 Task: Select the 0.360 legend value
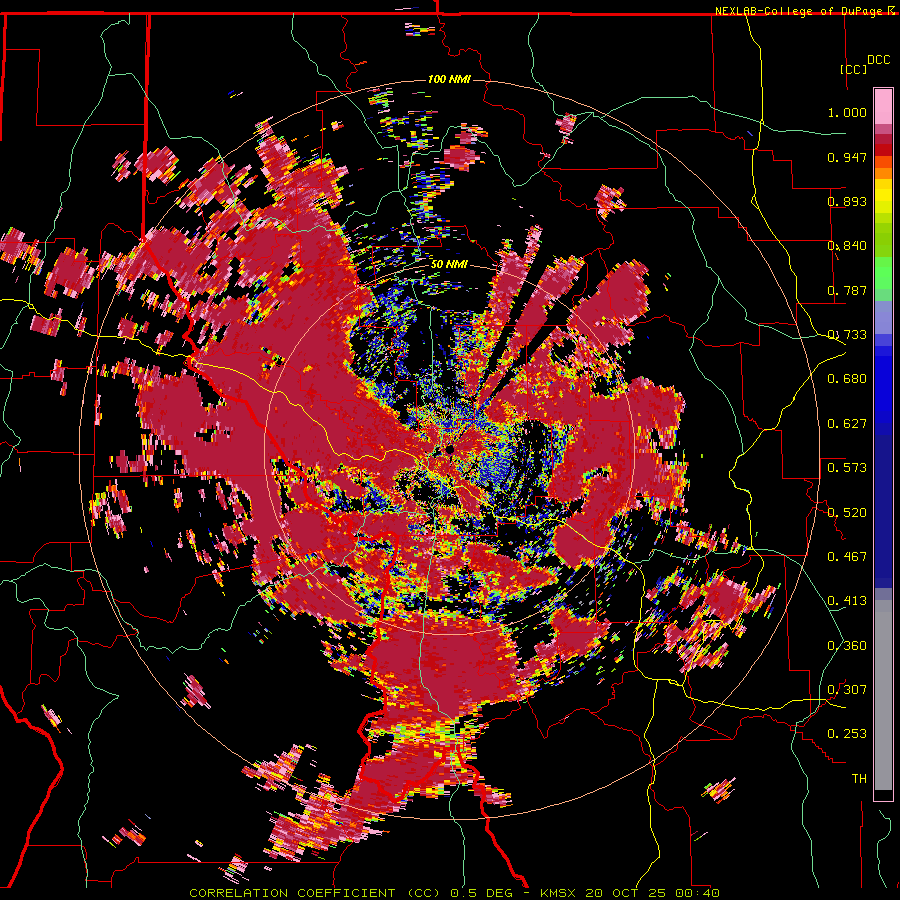click(x=847, y=646)
